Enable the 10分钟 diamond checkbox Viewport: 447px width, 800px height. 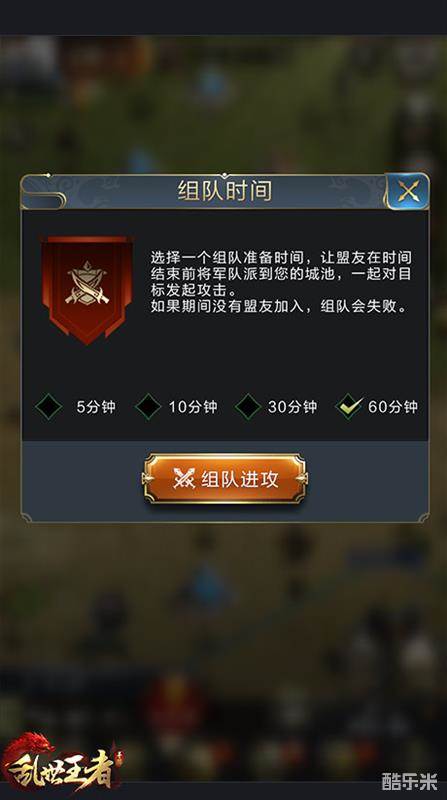pos(148,407)
